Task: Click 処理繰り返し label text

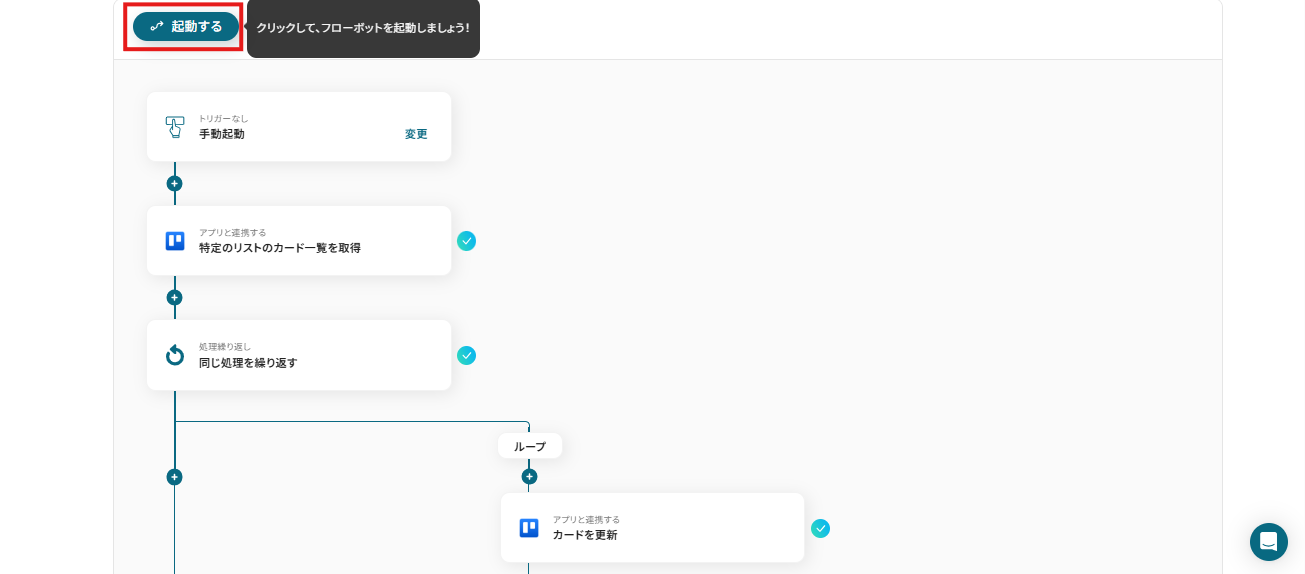Action: 225,347
